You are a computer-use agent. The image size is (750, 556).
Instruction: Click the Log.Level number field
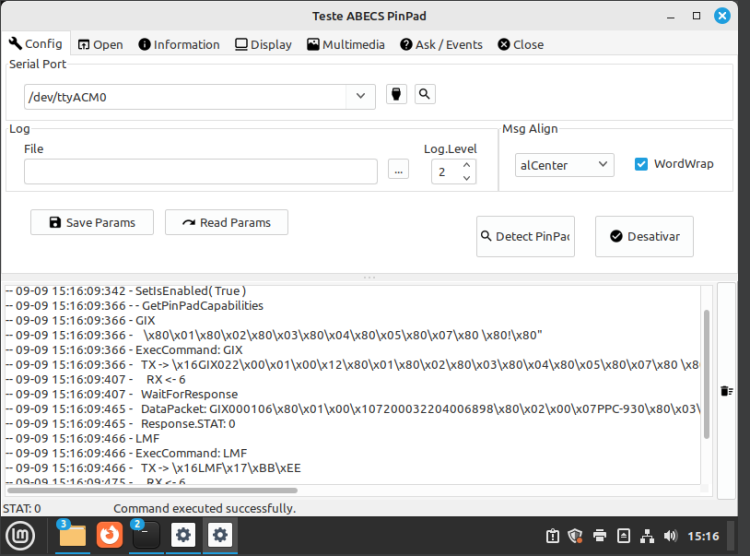(446, 172)
